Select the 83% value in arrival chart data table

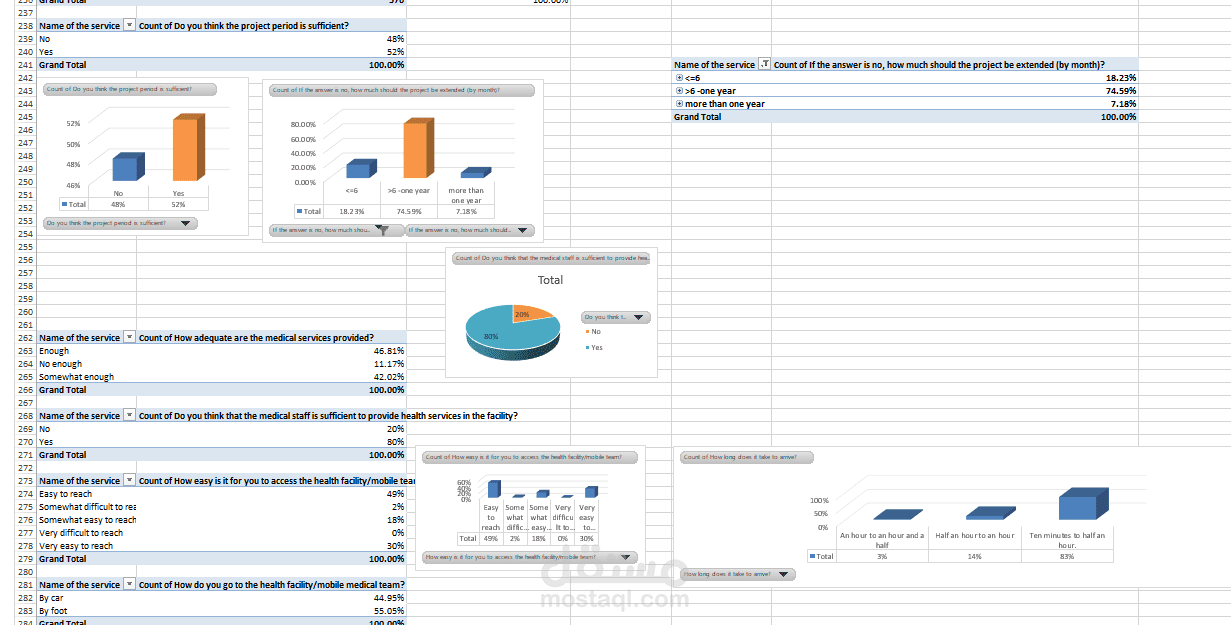[1067, 556]
